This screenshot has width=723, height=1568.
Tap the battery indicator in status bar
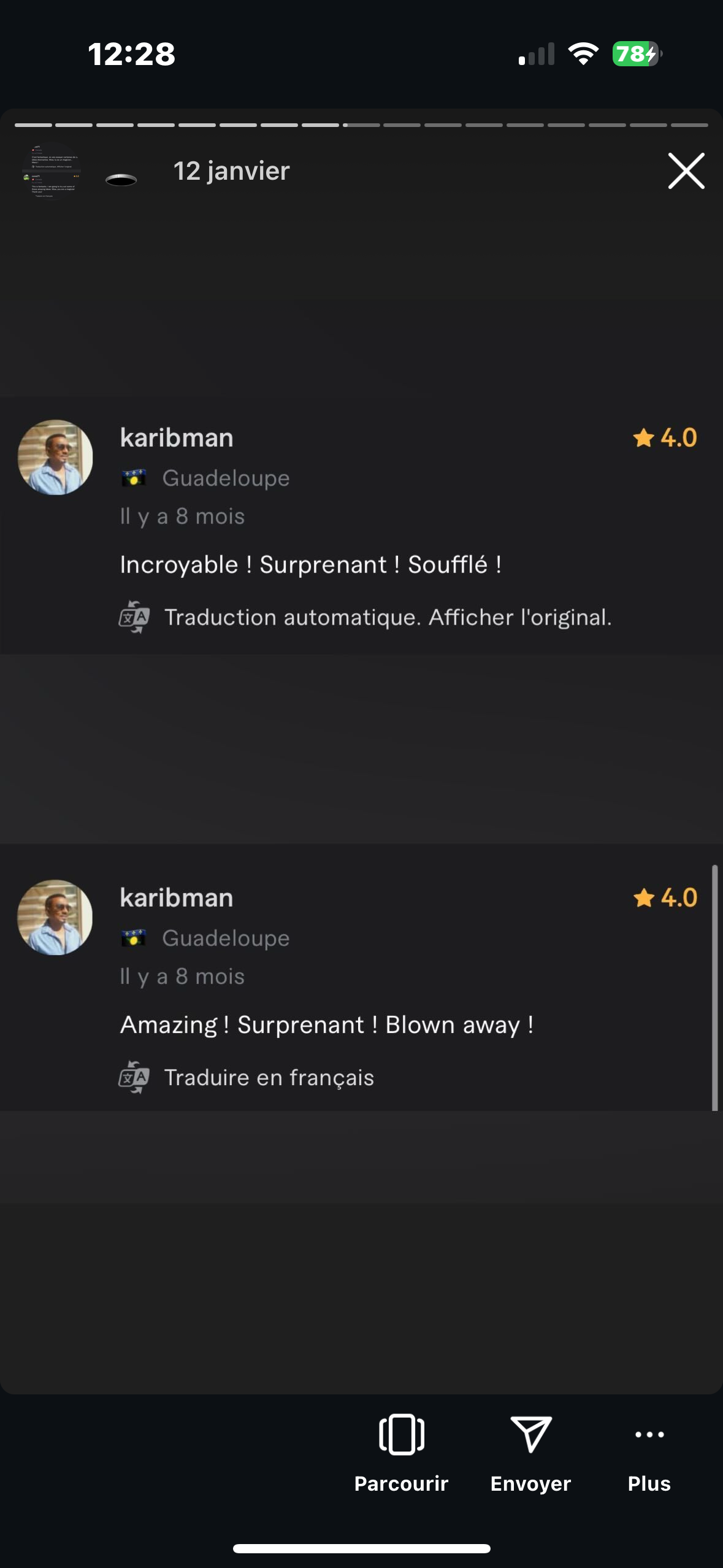coord(637,54)
